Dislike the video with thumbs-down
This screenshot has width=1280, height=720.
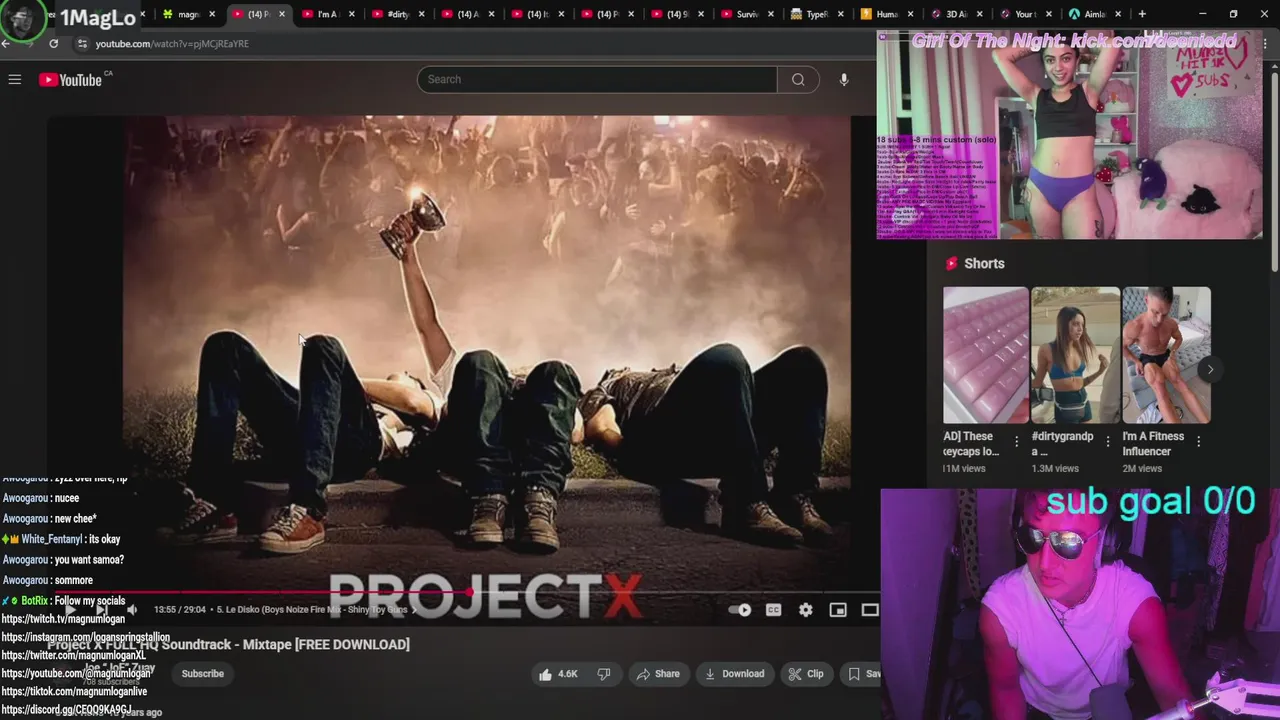(604, 674)
